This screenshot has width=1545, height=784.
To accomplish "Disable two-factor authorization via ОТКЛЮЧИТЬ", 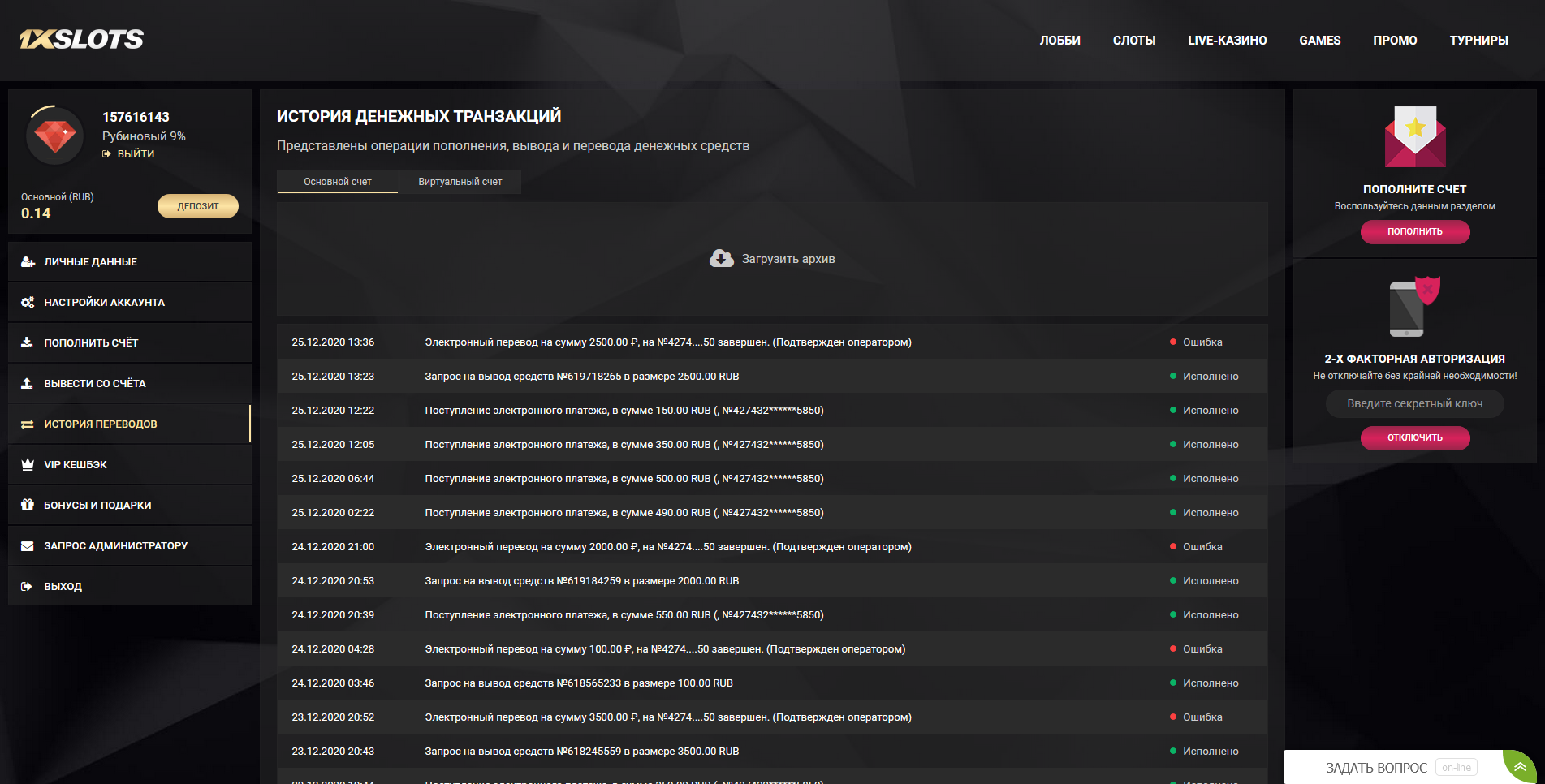I will [x=1414, y=437].
